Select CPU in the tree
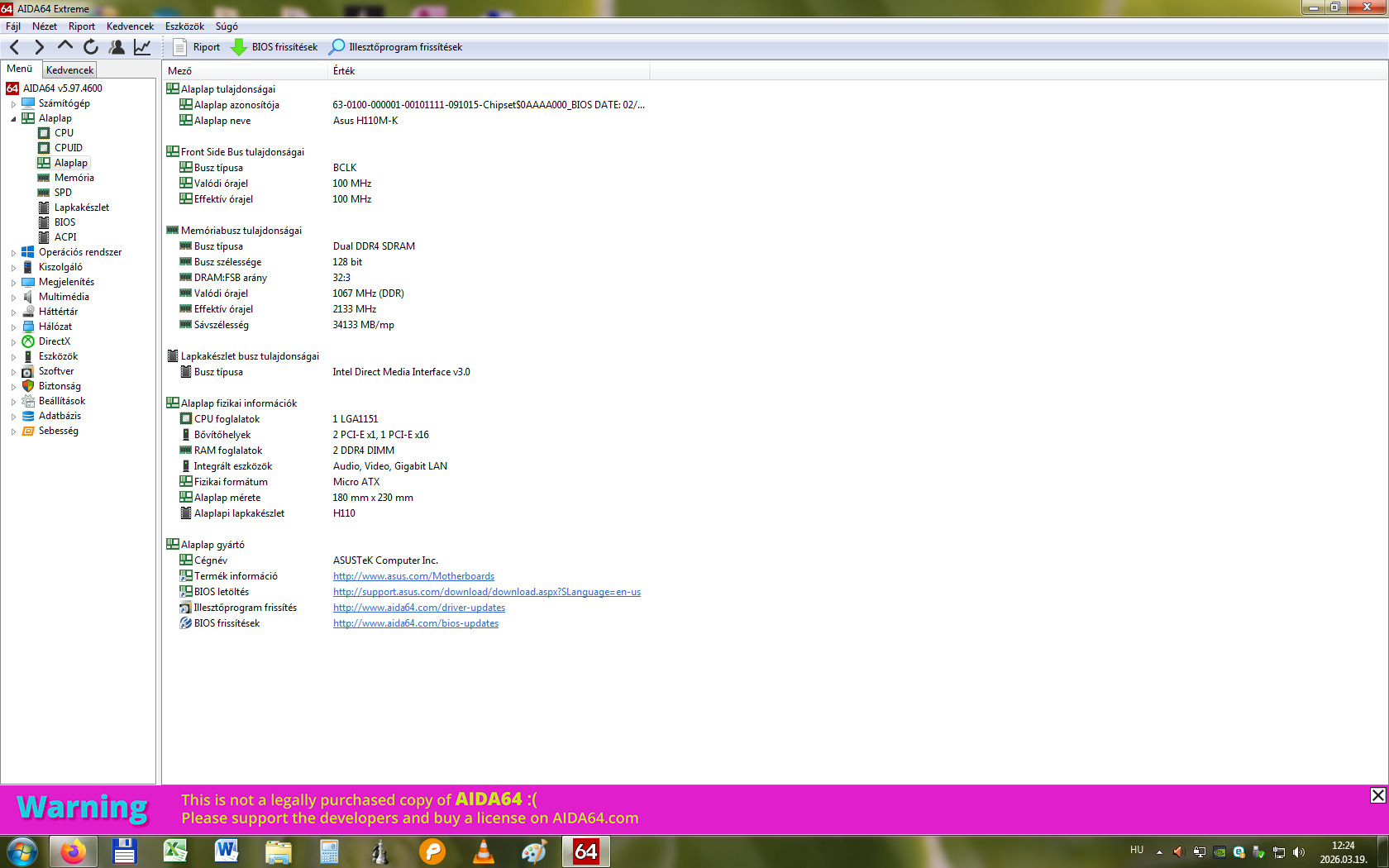Screen dimensions: 1389x868 64,133
